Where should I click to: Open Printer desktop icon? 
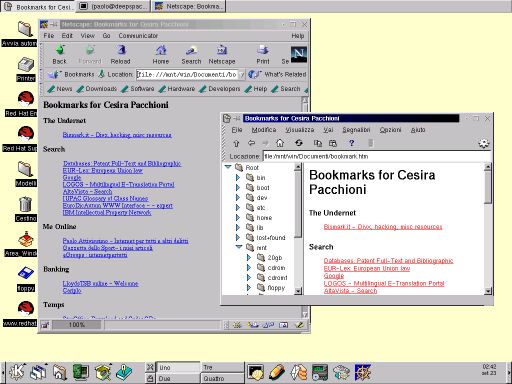[26, 69]
